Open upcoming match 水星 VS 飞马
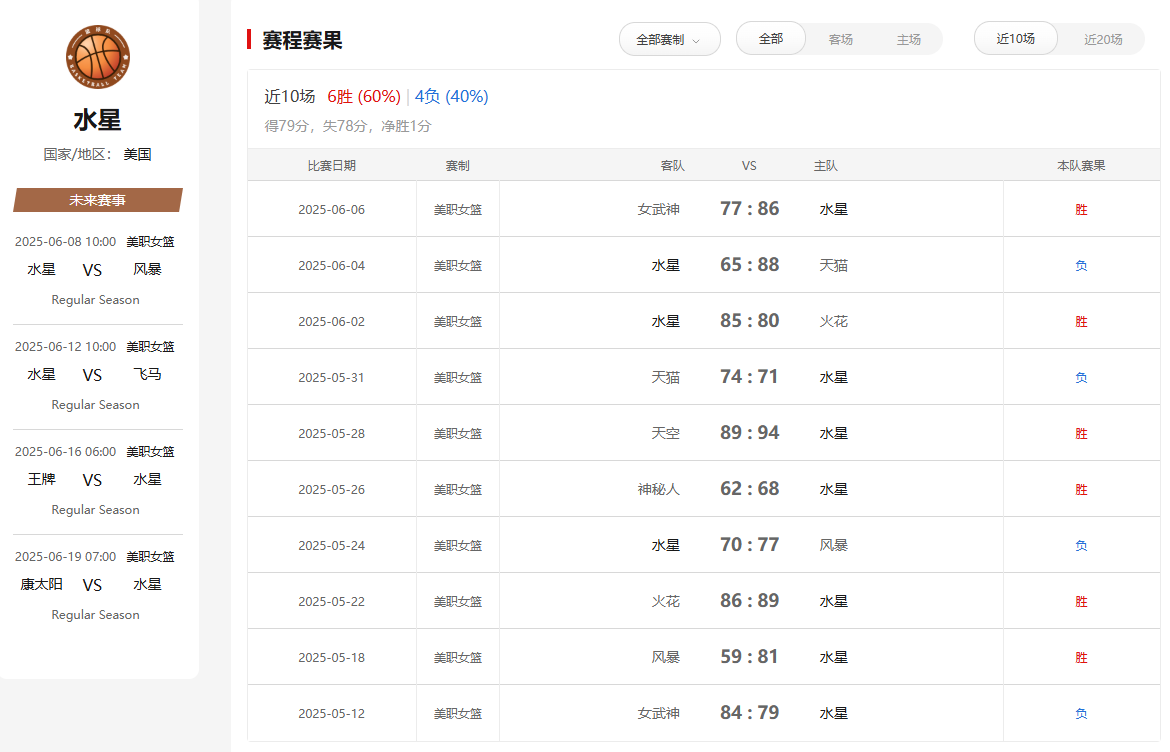The image size is (1170, 752). click(x=93, y=375)
